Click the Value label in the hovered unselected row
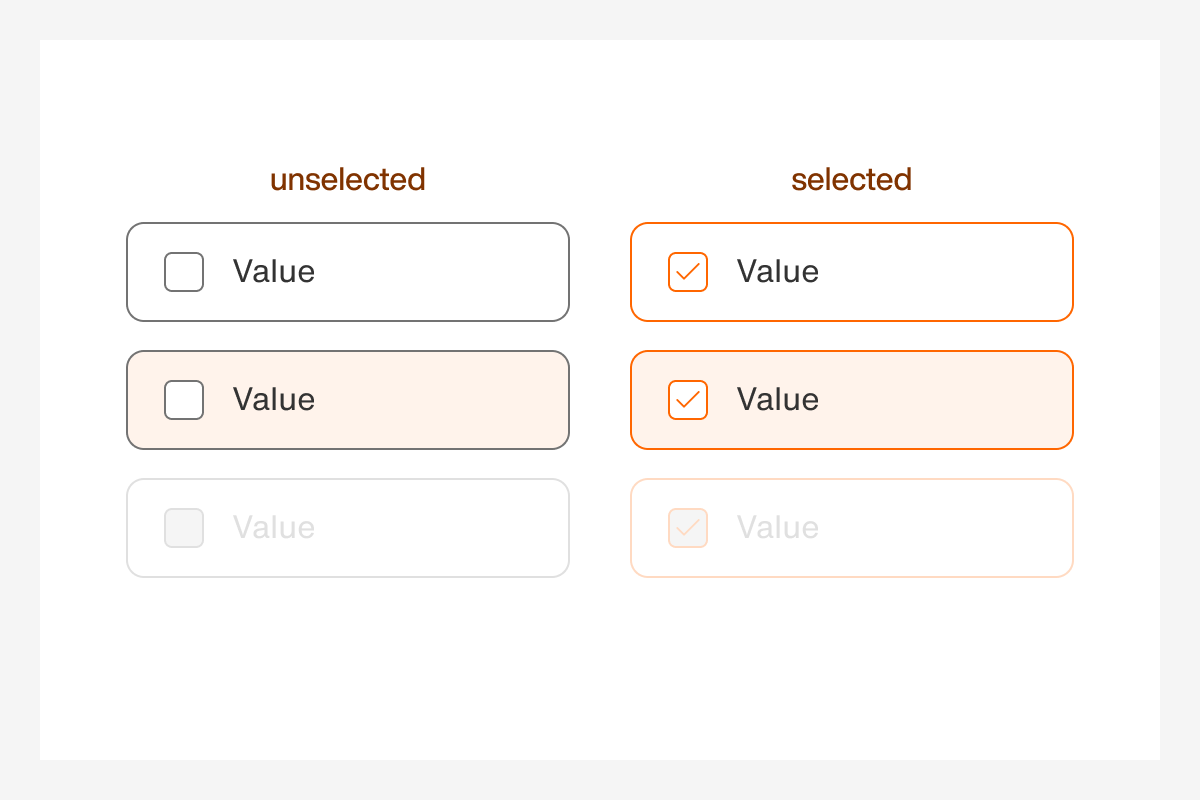Screen dimensions: 1200x800 tap(273, 399)
